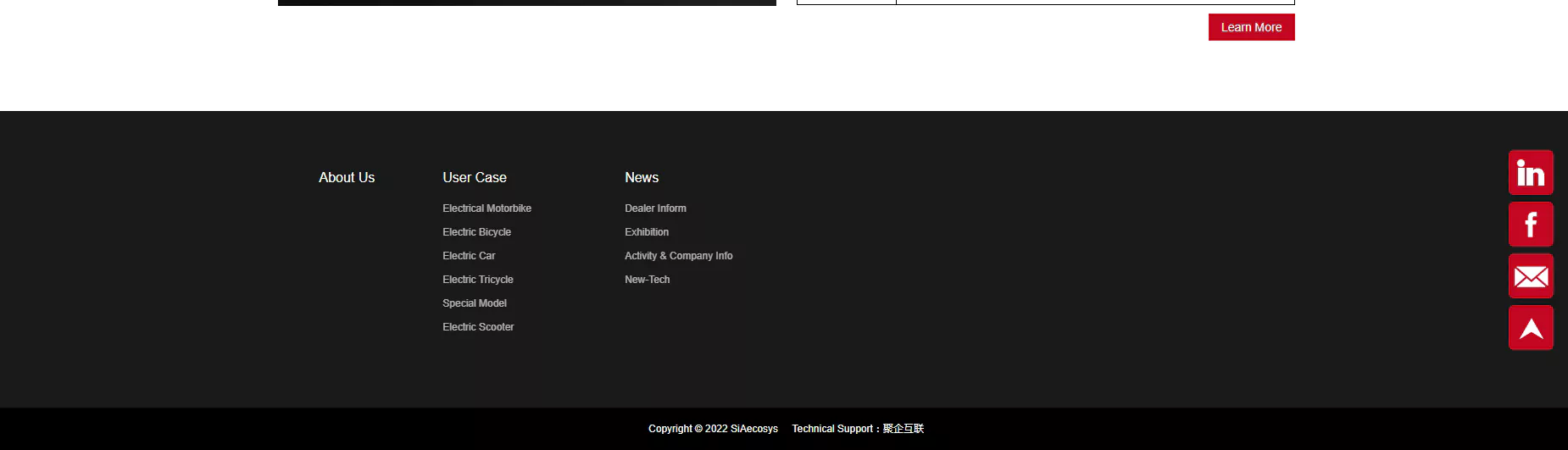The height and width of the screenshot is (450, 1568).
Task: Go to Electric Bicycle page
Action: click(476, 232)
